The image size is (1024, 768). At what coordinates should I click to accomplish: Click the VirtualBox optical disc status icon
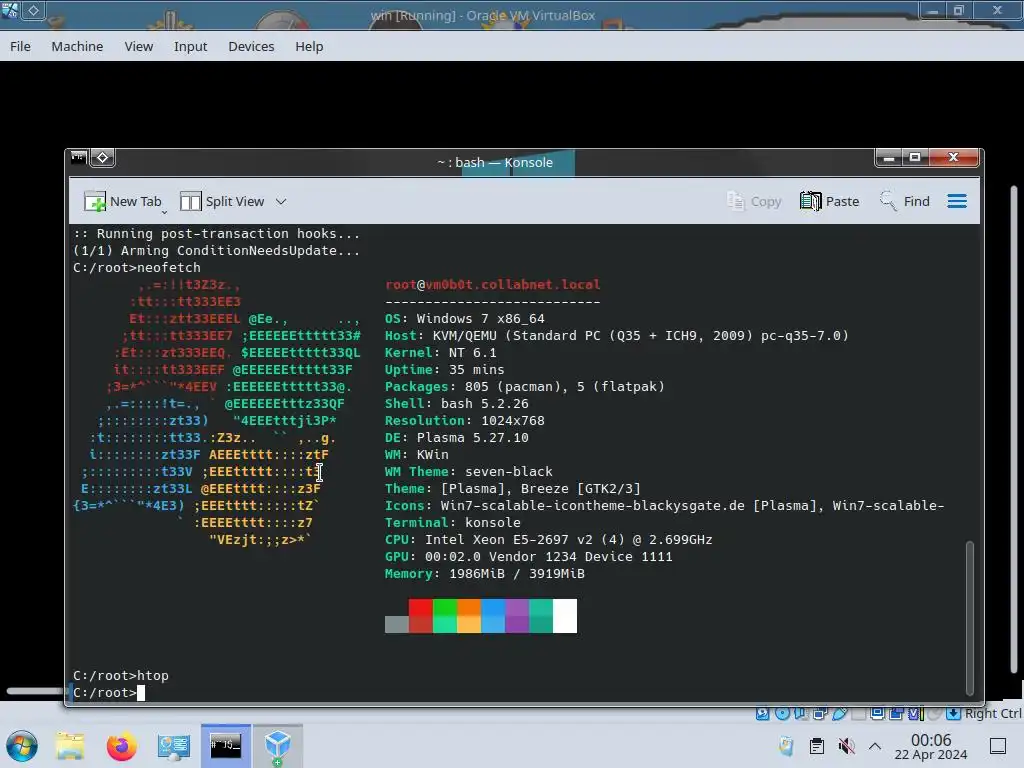tap(782, 713)
